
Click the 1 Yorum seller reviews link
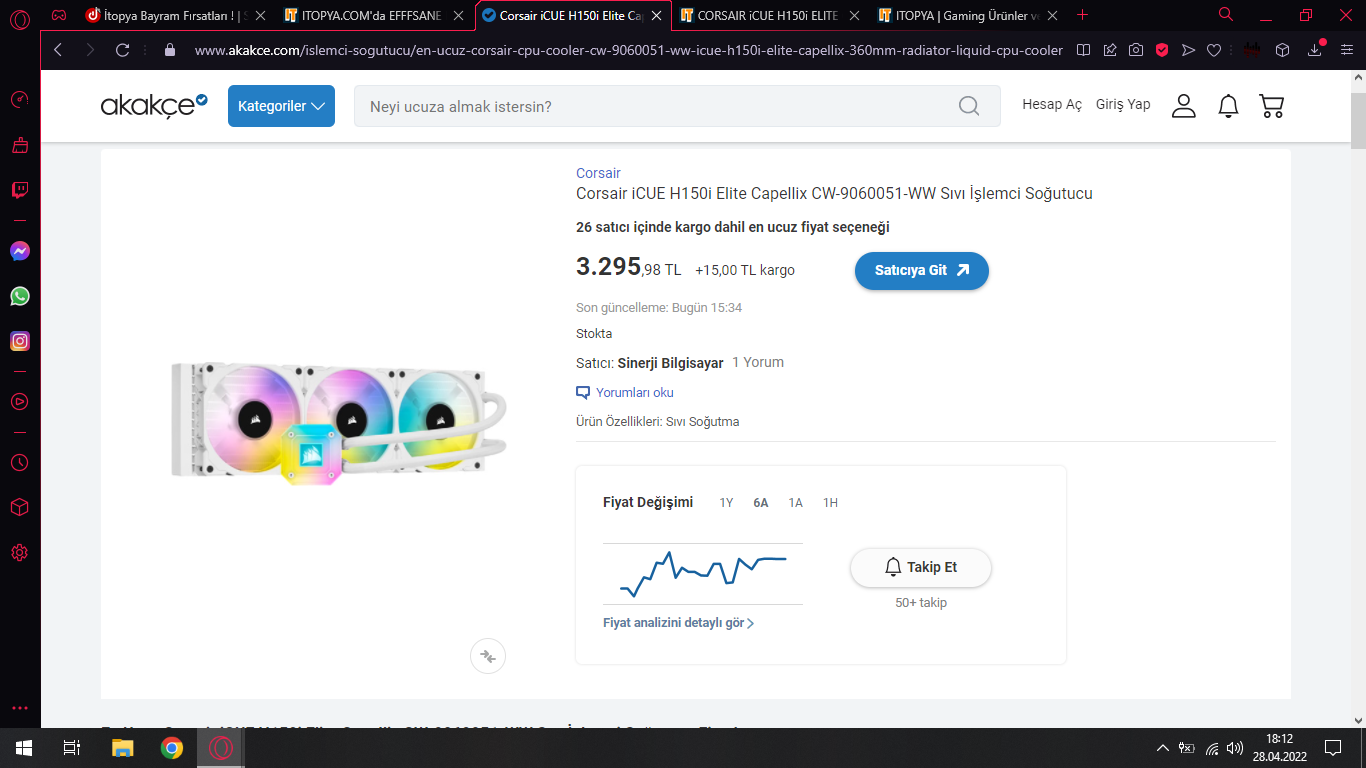758,363
